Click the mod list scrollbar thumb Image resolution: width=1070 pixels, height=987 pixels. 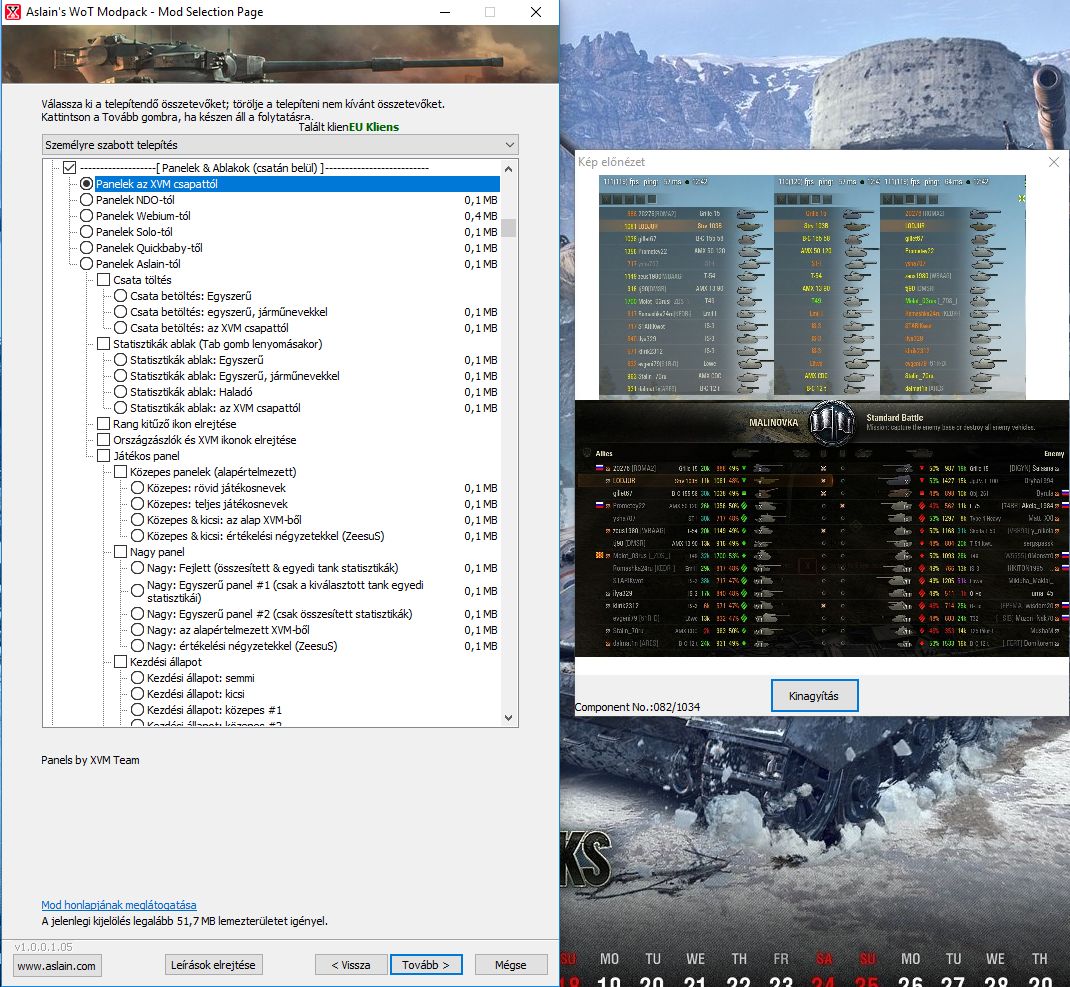pos(508,227)
